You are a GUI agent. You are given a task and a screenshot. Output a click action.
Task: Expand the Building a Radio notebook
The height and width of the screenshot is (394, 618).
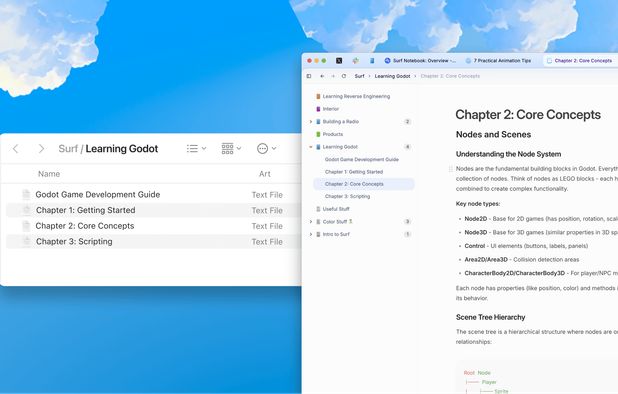pos(311,122)
